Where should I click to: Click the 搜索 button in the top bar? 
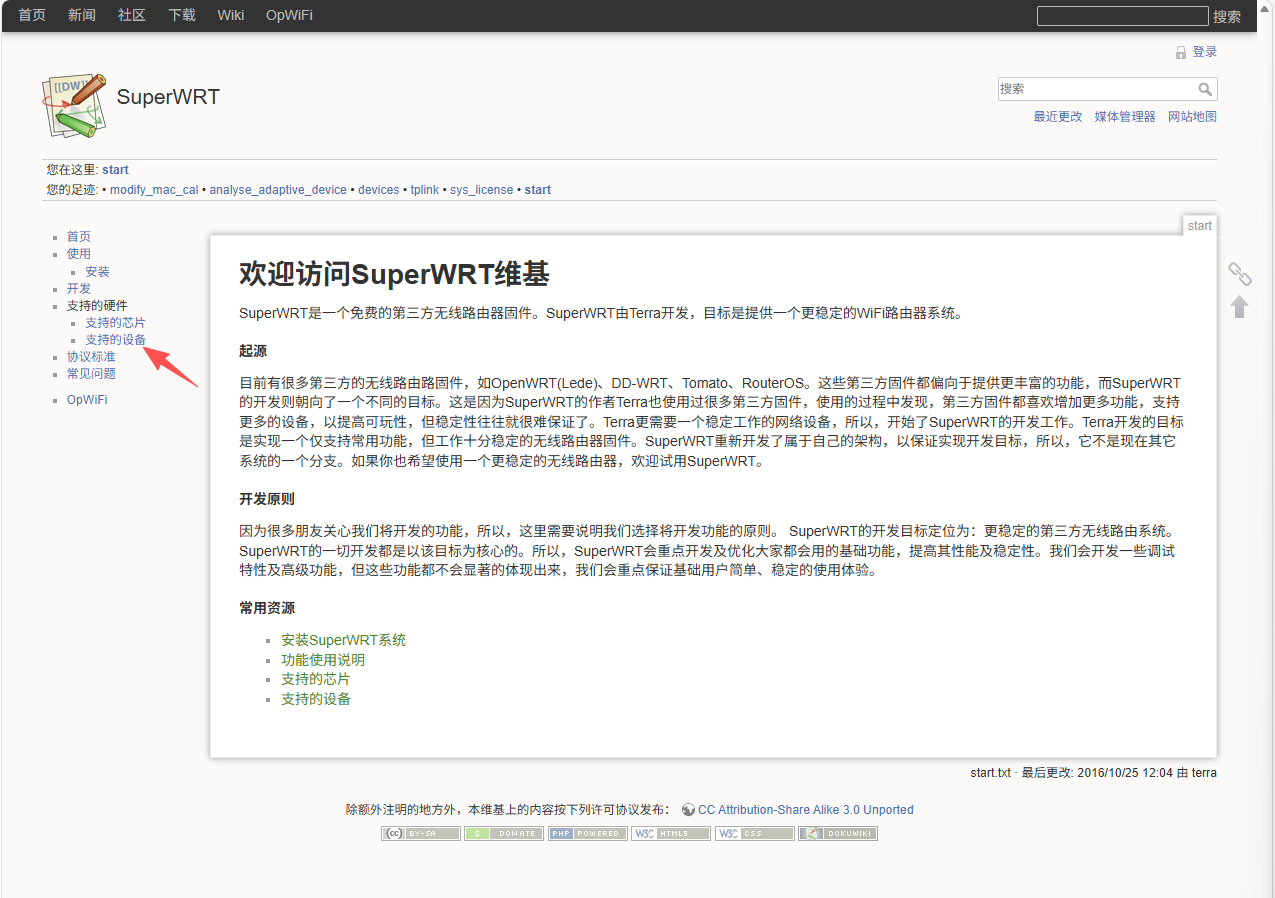coord(1227,16)
